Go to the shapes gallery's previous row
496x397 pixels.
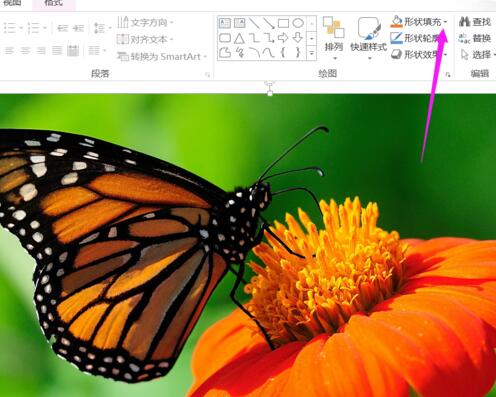(x=312, y=24)
